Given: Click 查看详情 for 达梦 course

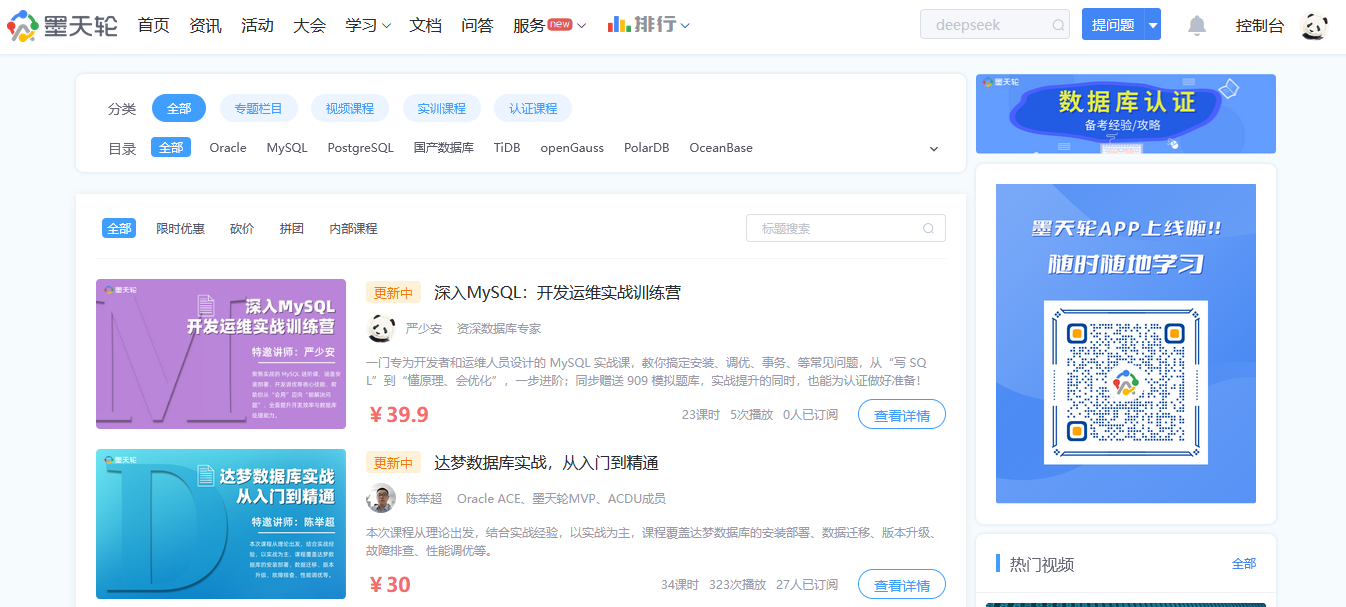Looking at the screenshot, I should (902, 585).
